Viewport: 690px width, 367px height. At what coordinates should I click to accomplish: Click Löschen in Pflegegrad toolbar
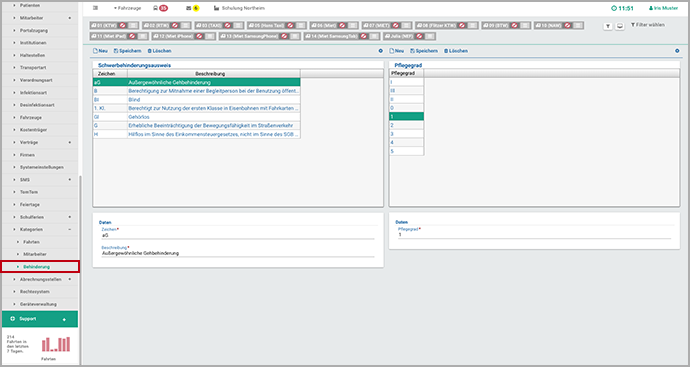click(455, 51)
